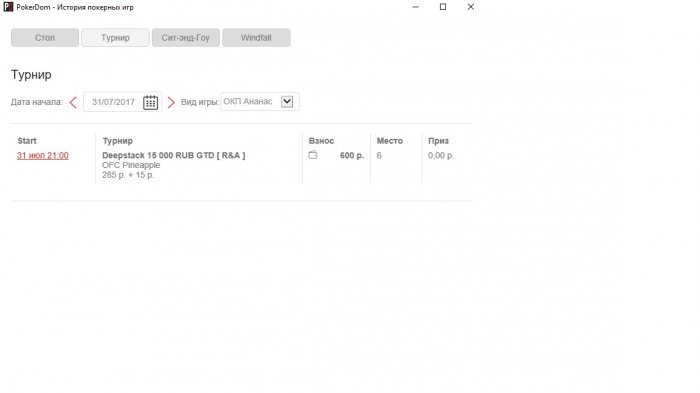
Task: Click the Вид игры label
Action: click(x=200, y=102)
